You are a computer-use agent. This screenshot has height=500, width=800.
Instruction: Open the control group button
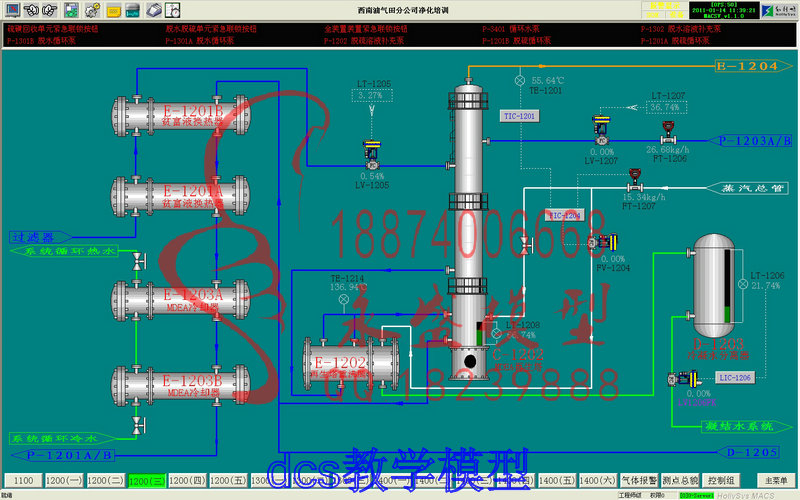click(721, 480)
